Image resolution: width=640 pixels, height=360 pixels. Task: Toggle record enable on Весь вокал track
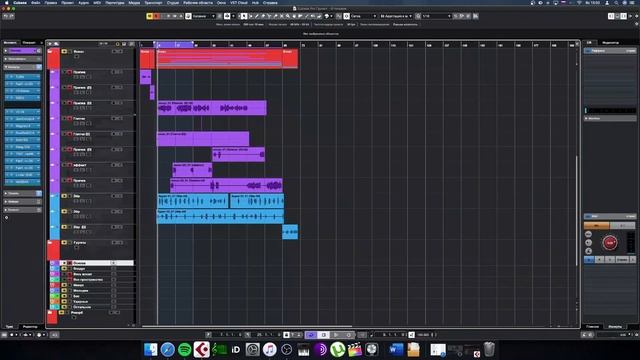click(69, 274)
